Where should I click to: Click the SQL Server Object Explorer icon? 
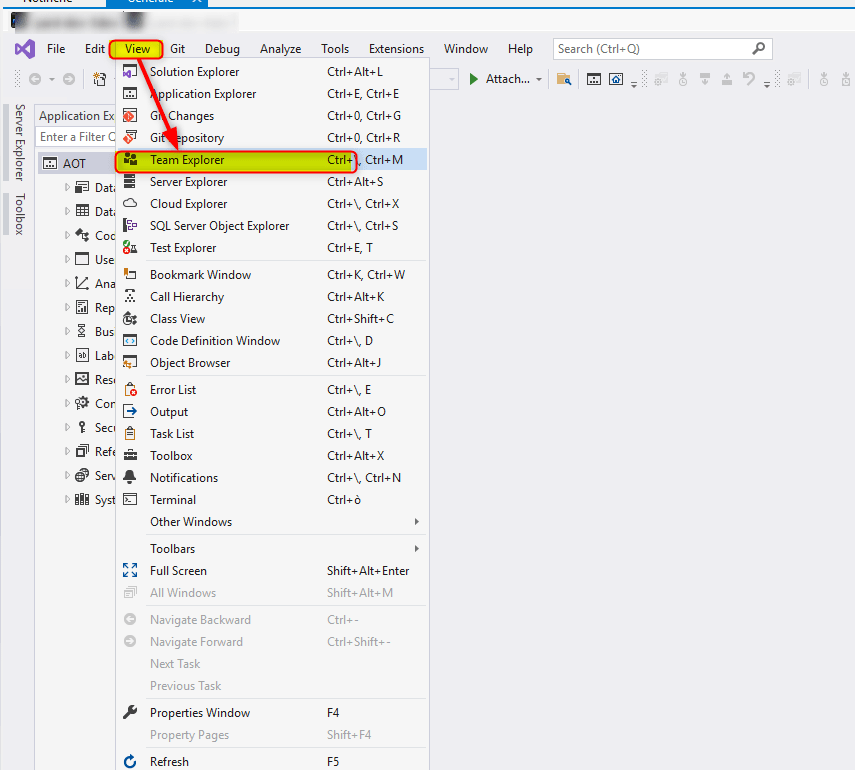point(130,226)
